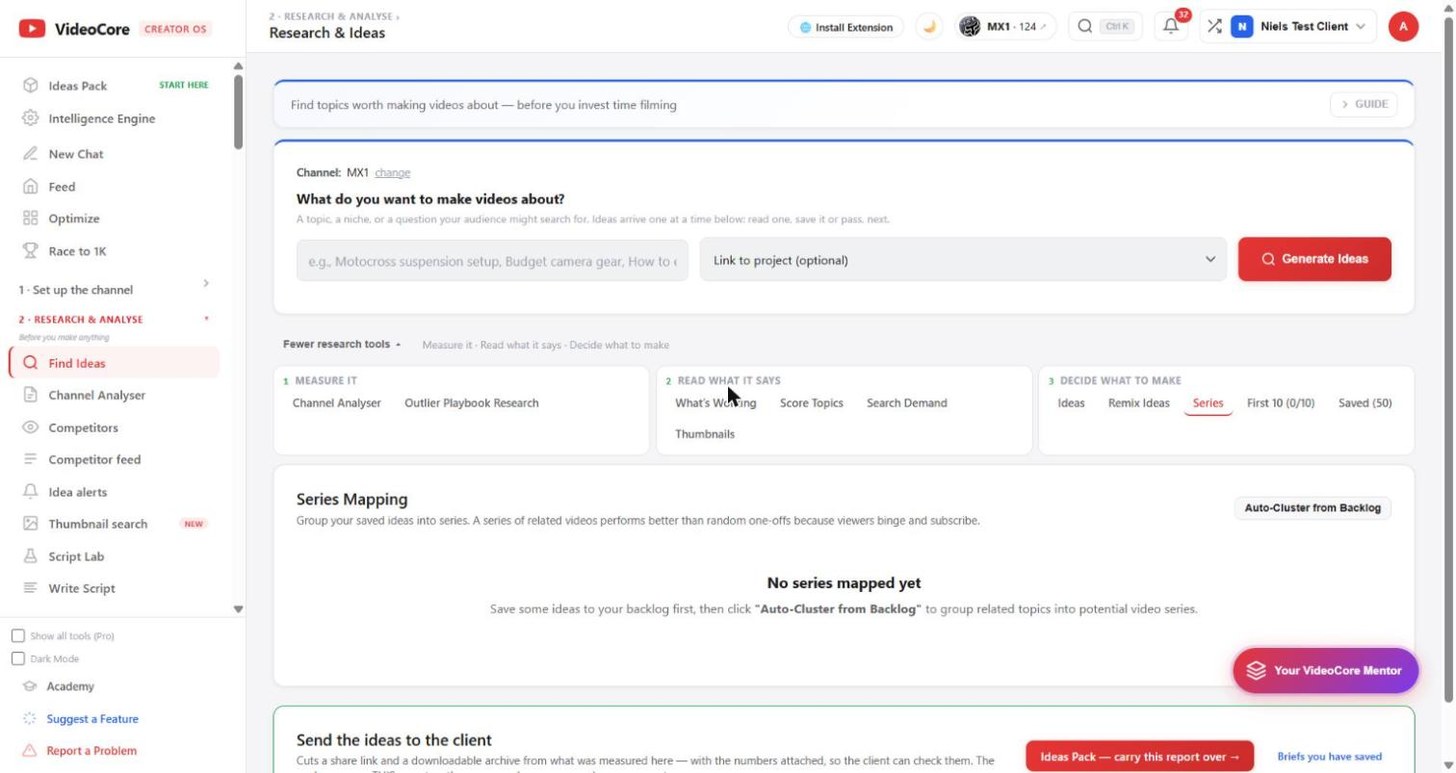
Task: Open the Saved (50) tab
Action: pyautogui.click(x=1365, y=404)
